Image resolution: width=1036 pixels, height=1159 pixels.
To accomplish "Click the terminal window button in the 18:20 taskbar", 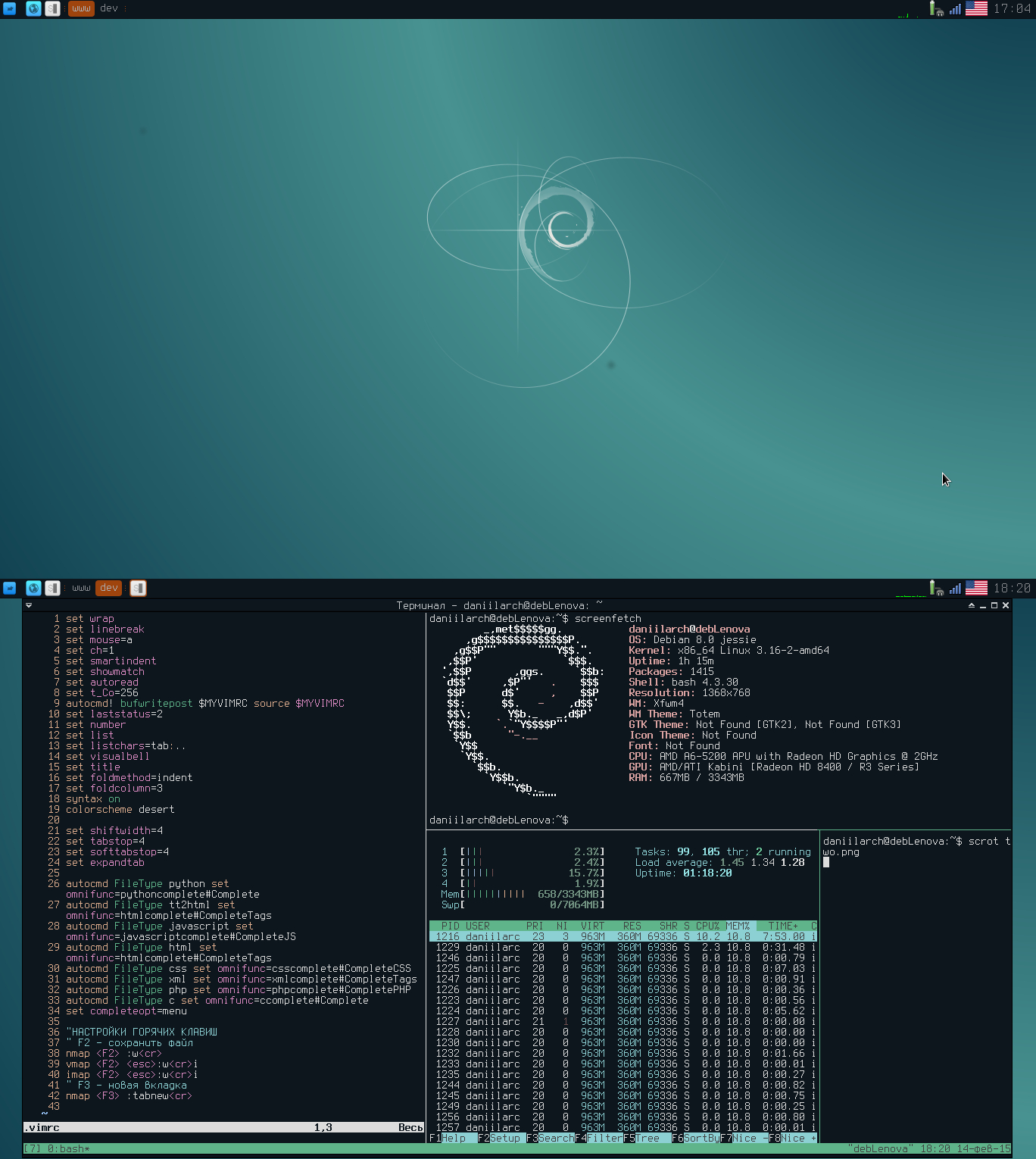I will (x=138, y=588).
